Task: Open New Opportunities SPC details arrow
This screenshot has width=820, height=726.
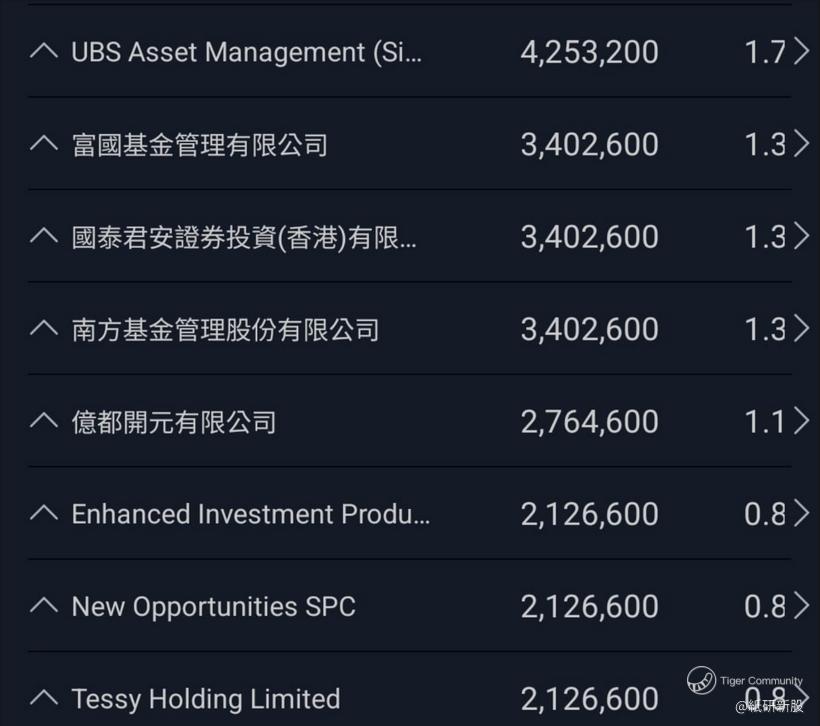Action: (801, 606)
